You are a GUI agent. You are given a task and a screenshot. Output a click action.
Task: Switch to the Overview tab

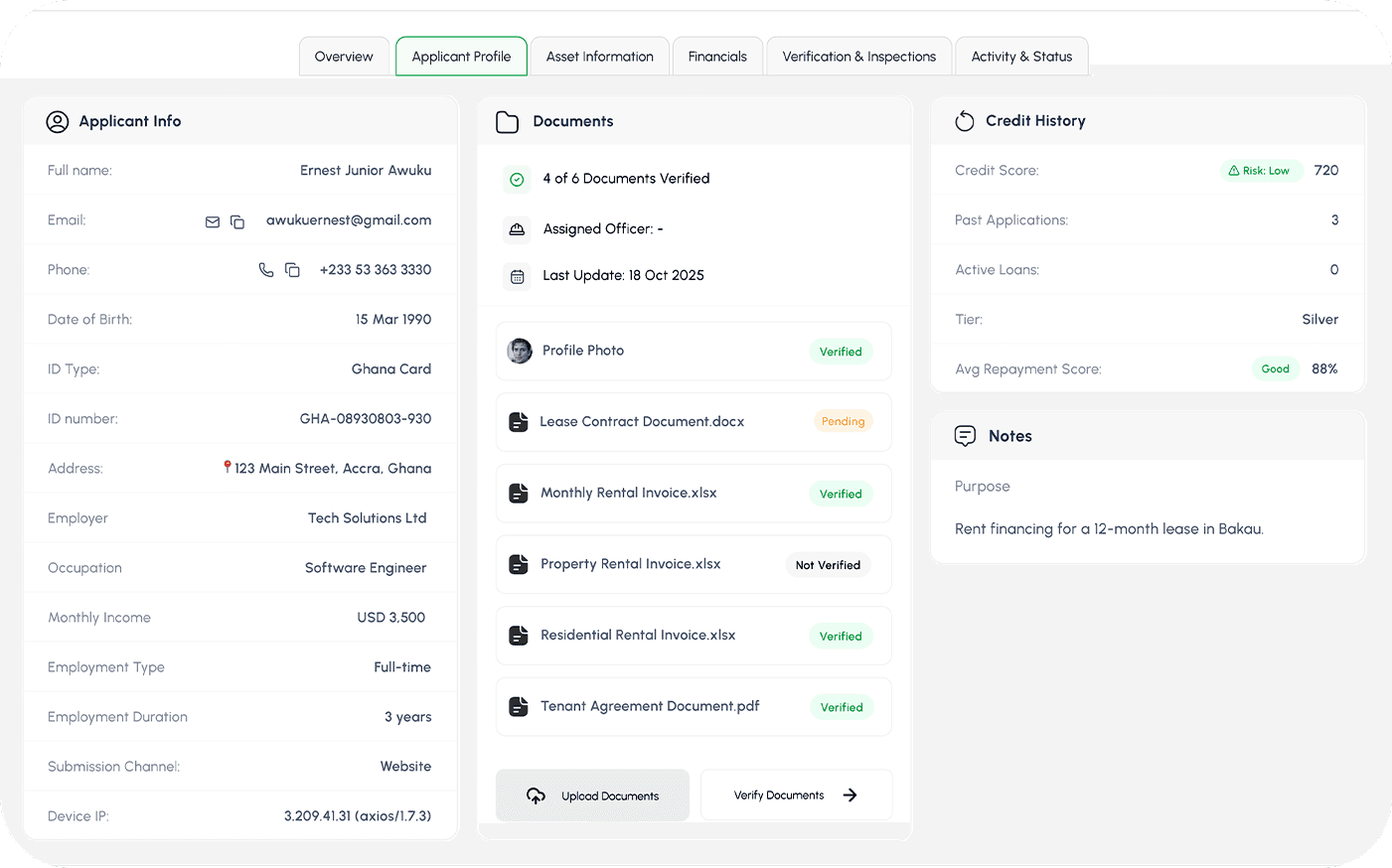click(344, 57)
